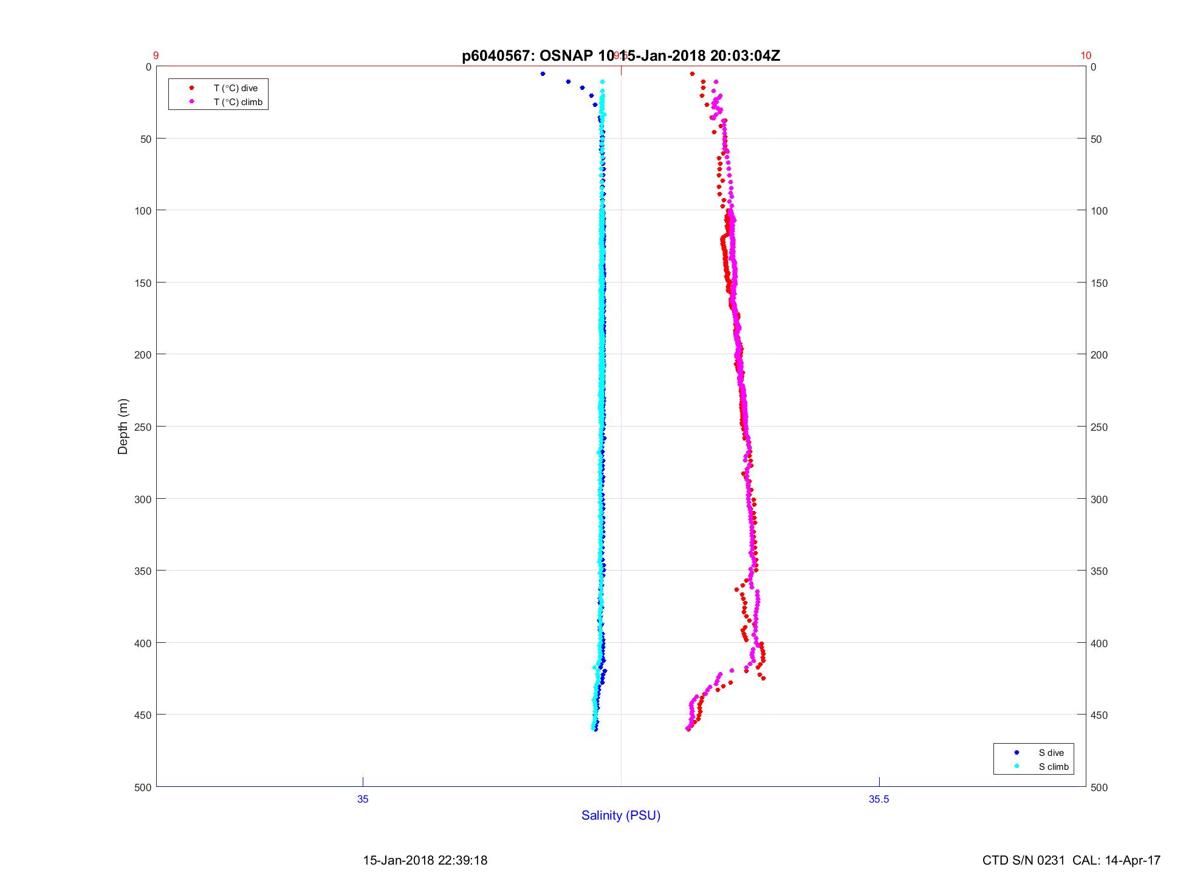Screen dimensions: 1200x885
Task: Click the plot title 'p6040567: OSNAP'
Action: (527, 56)
